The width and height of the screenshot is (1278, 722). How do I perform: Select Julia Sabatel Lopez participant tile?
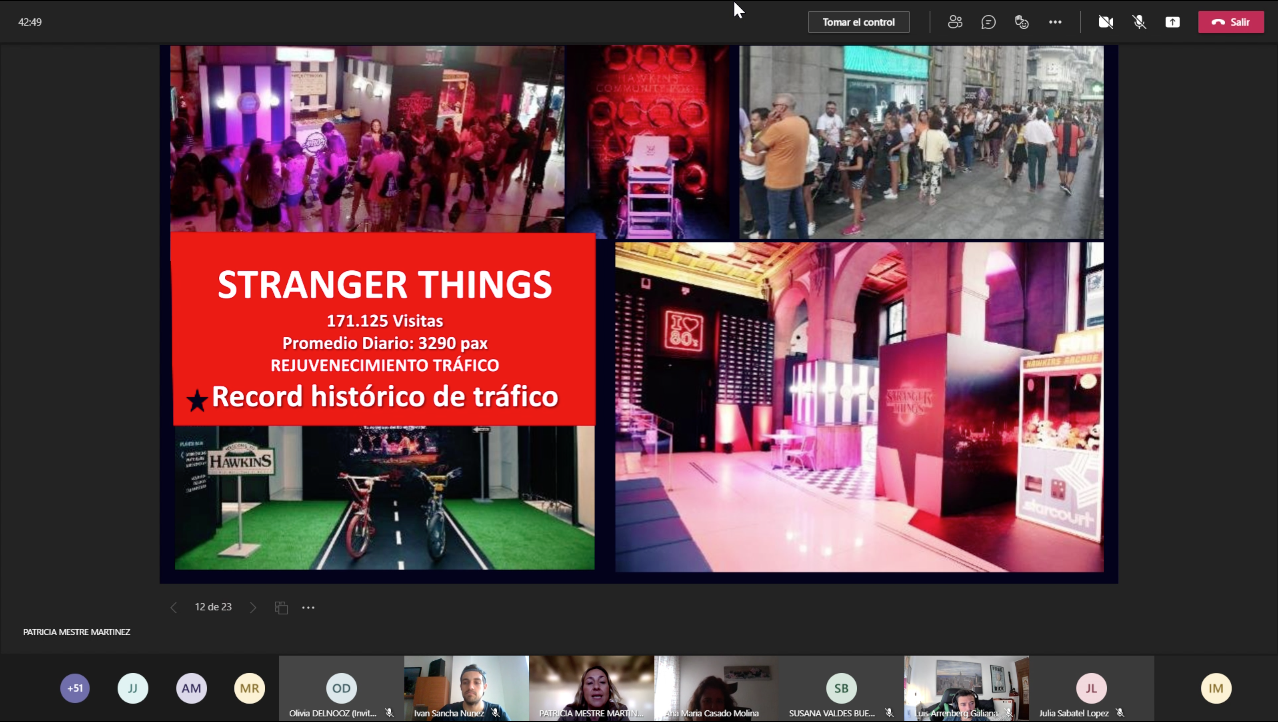1091,688
